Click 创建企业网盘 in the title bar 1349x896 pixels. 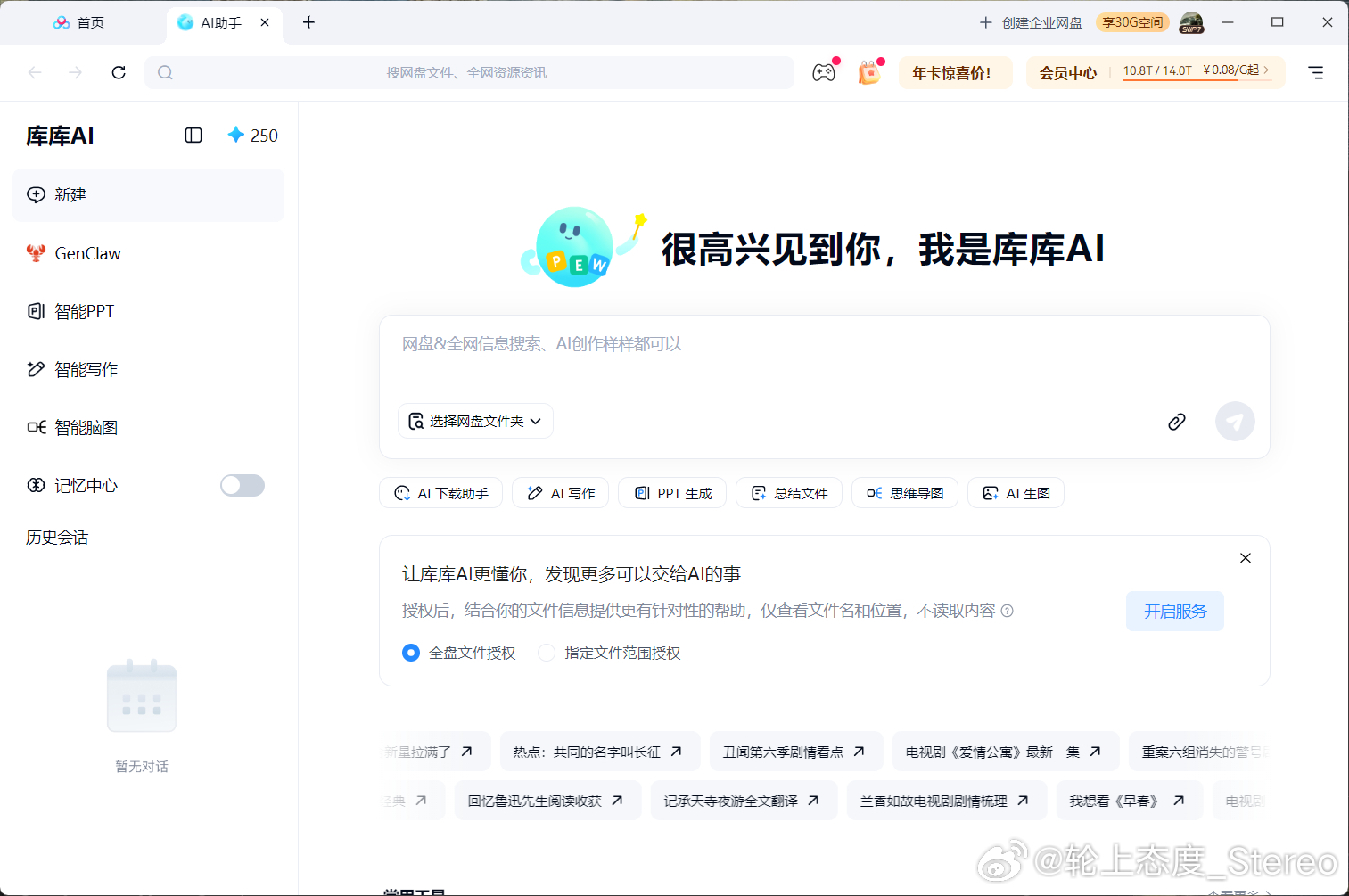(x=1031, y=22)
